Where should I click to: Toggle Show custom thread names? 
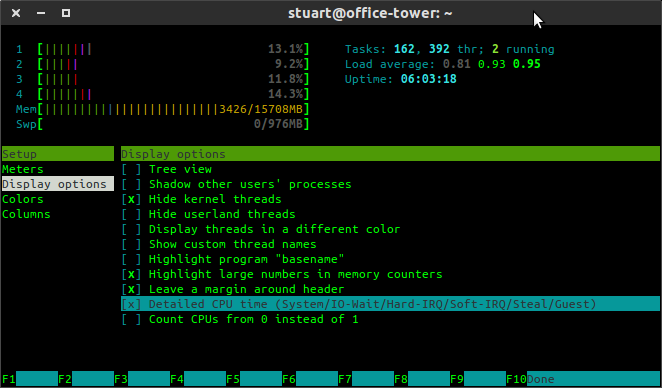click(x=131, y=244)
